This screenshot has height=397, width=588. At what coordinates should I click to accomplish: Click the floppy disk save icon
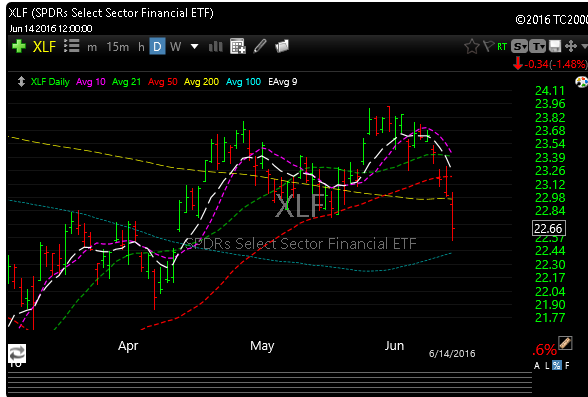(555, 46)
